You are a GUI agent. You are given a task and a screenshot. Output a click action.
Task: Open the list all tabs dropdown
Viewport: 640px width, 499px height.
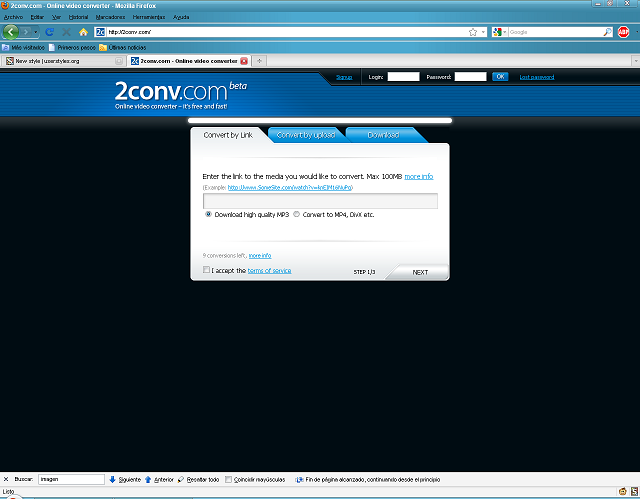coord(636,61)
